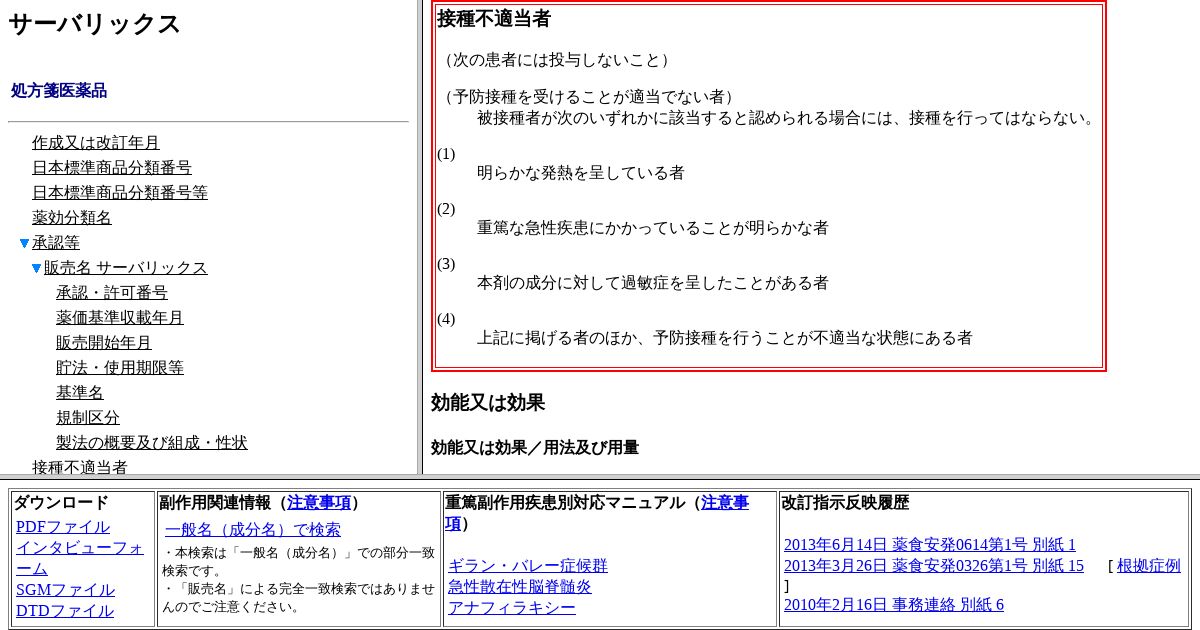Open 規制区分 entry in sidebar
This screenshot has width=1200, height=630.
coord(88,418)
